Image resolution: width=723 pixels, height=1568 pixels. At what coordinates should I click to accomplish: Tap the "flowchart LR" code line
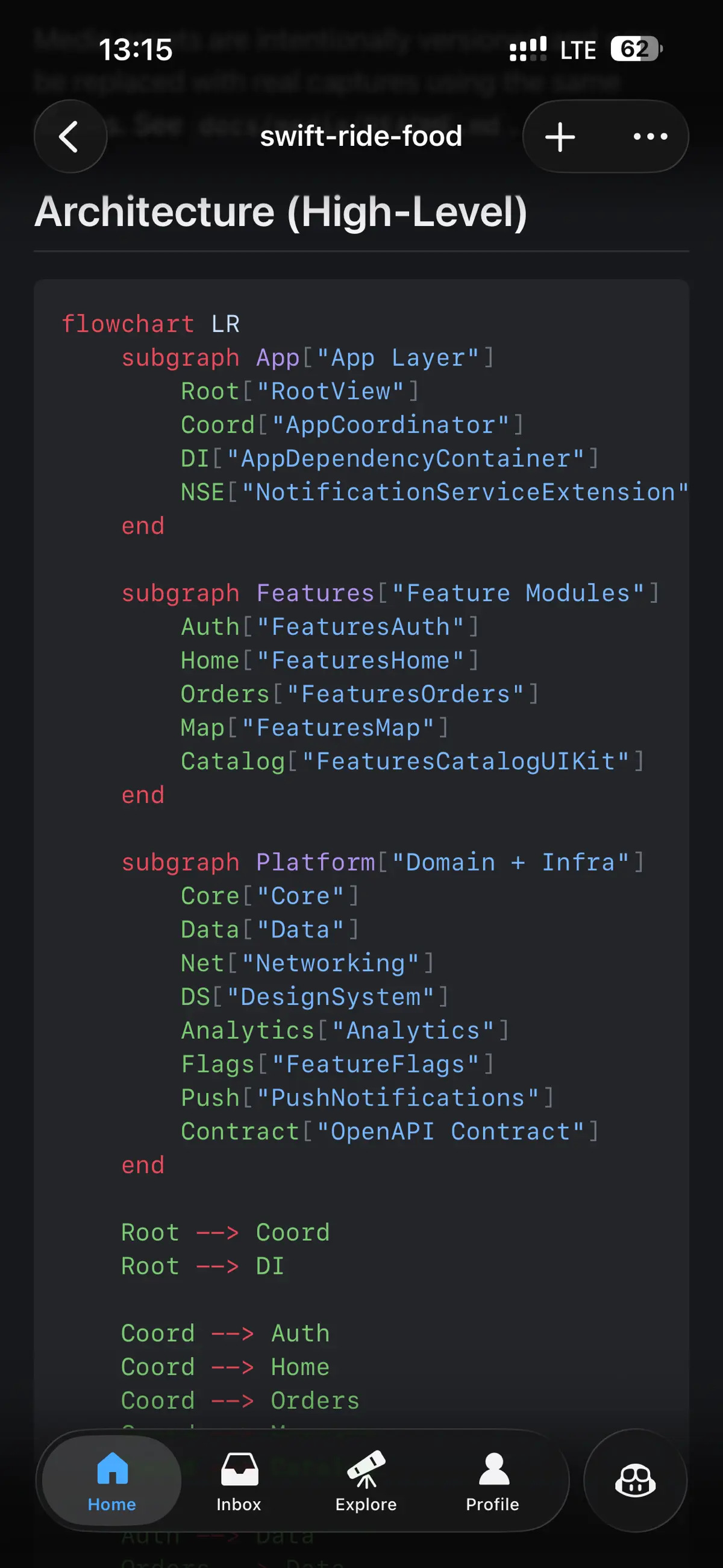tap(150, 324)
